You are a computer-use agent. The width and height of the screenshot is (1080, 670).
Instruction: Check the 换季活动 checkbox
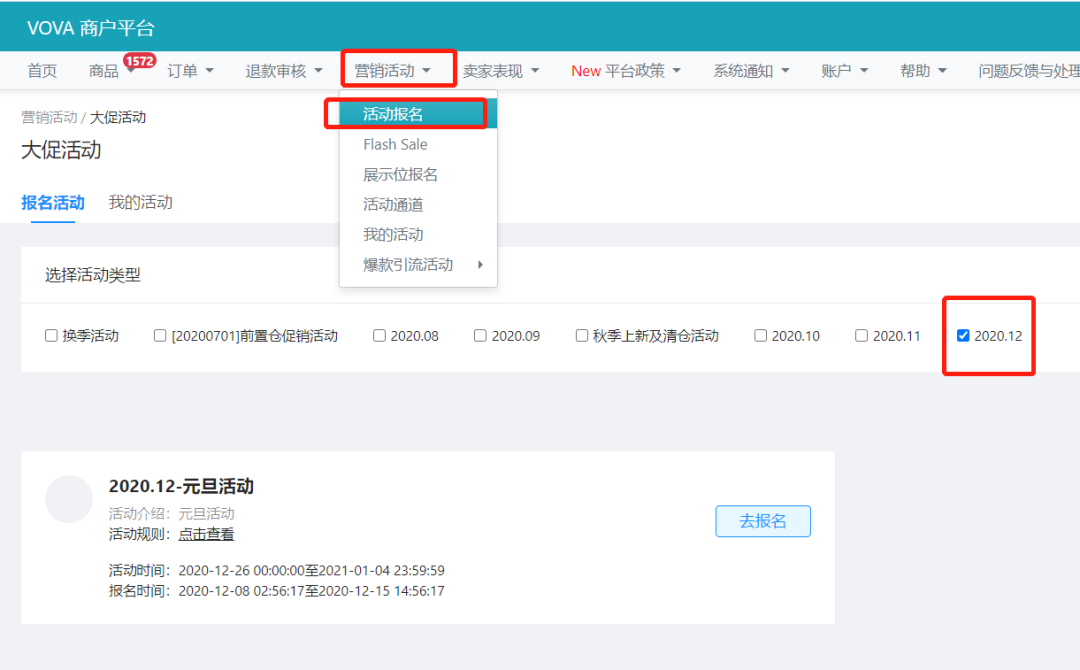(x=51, y=335)
